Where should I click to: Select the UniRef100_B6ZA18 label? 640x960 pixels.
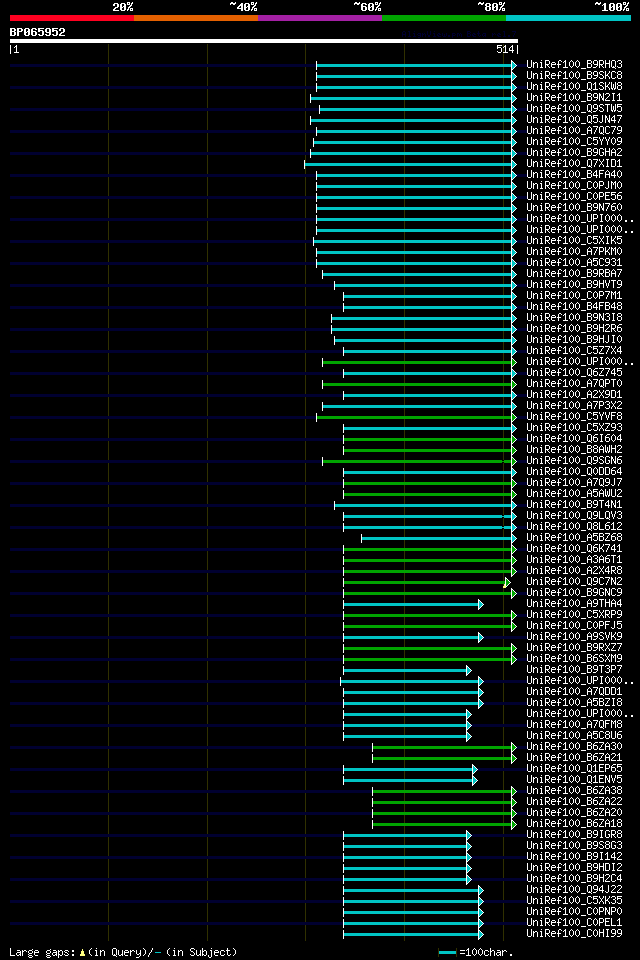574,824
